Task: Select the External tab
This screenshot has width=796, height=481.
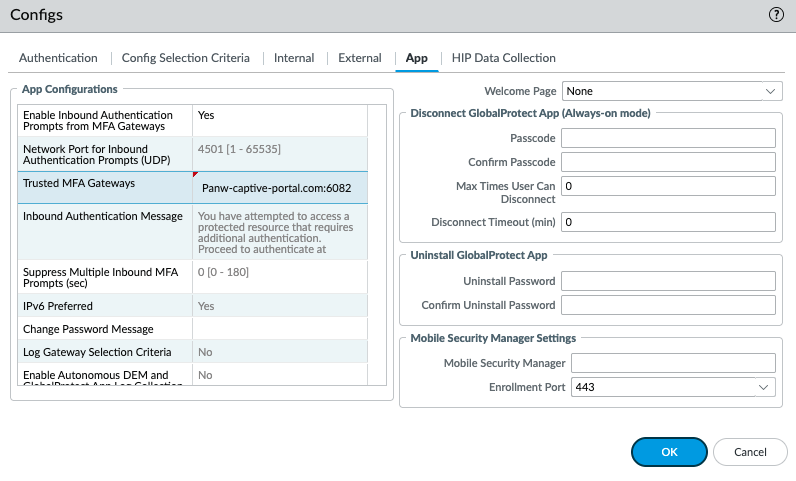Action: coord(360,58)
